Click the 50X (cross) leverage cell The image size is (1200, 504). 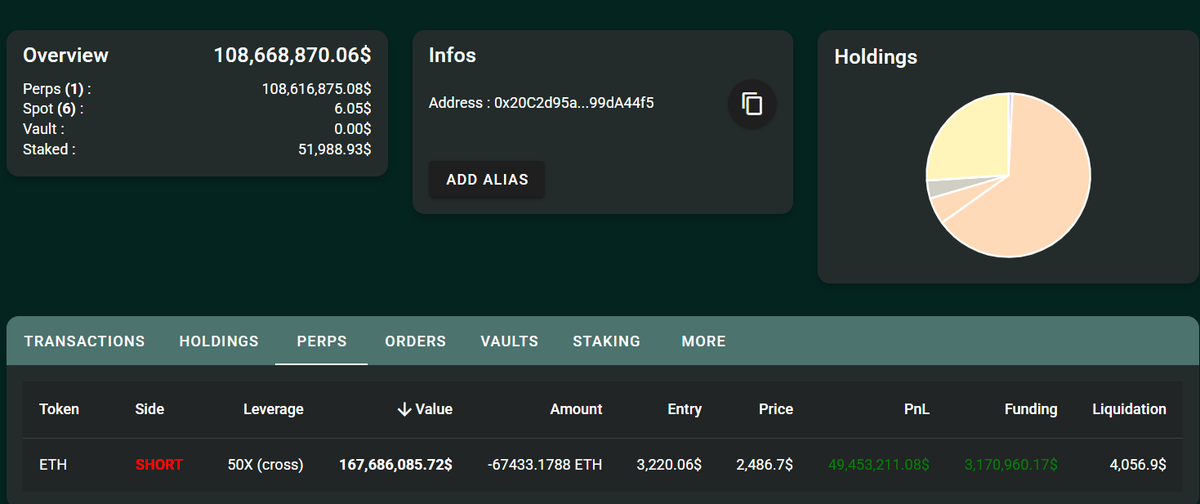pos(265,465)
